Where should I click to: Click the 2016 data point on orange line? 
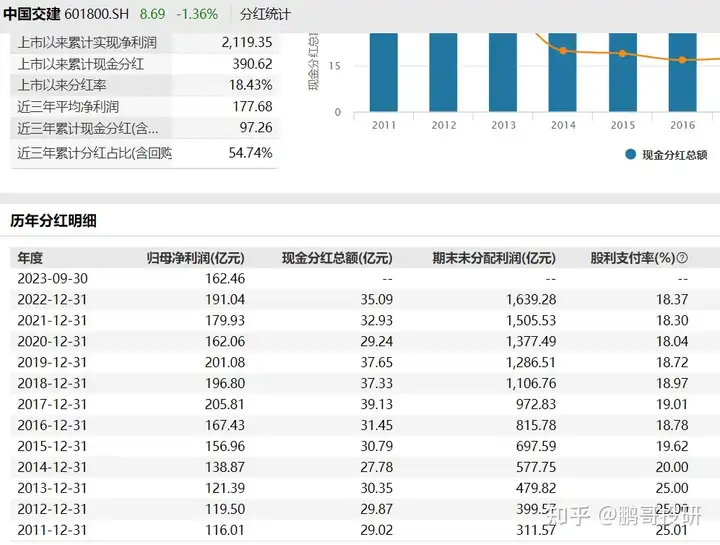coord(682,60)
